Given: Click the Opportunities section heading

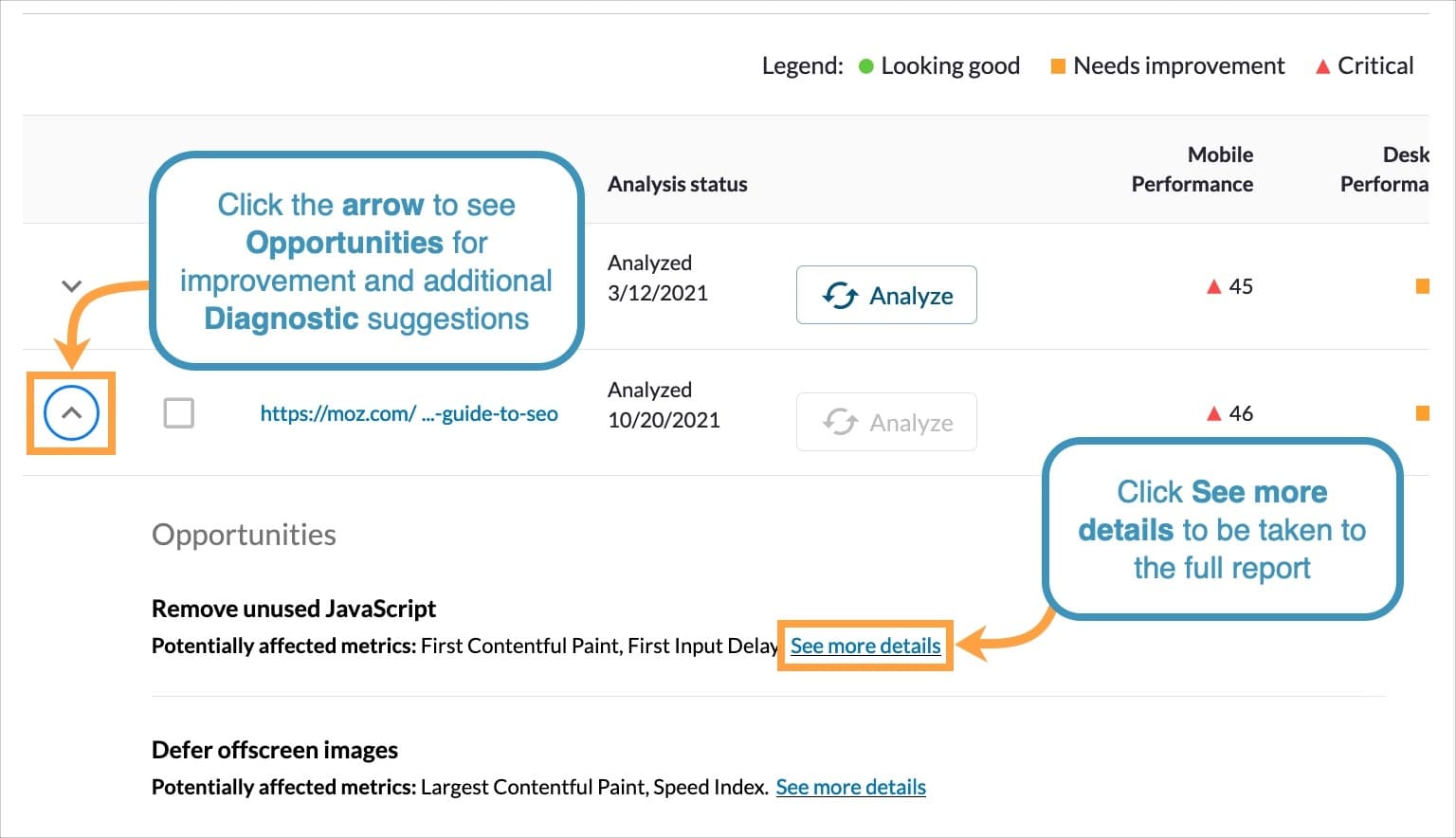Looking at the screenshot, I should coord(243,535).
